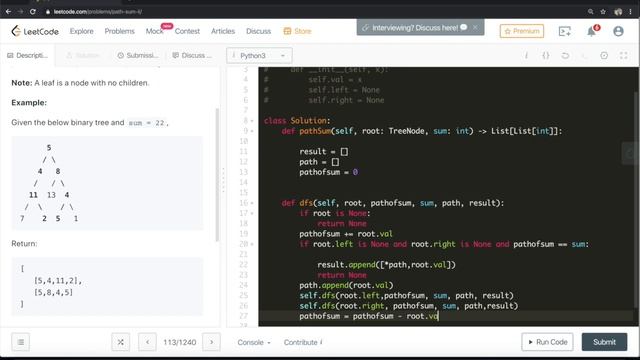This screenshot has width=640, height=360.
Task: Bookmark page with star icon
Action: (x=603, y=11)
